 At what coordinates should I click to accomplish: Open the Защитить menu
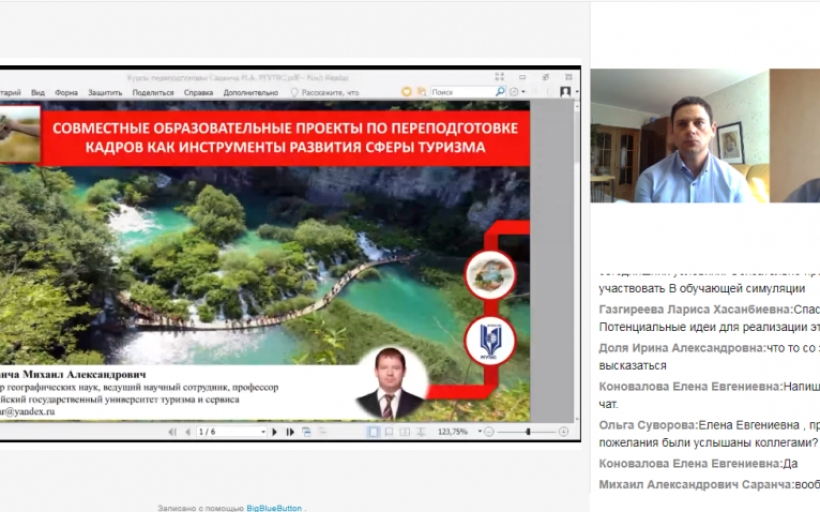point(105,93)
